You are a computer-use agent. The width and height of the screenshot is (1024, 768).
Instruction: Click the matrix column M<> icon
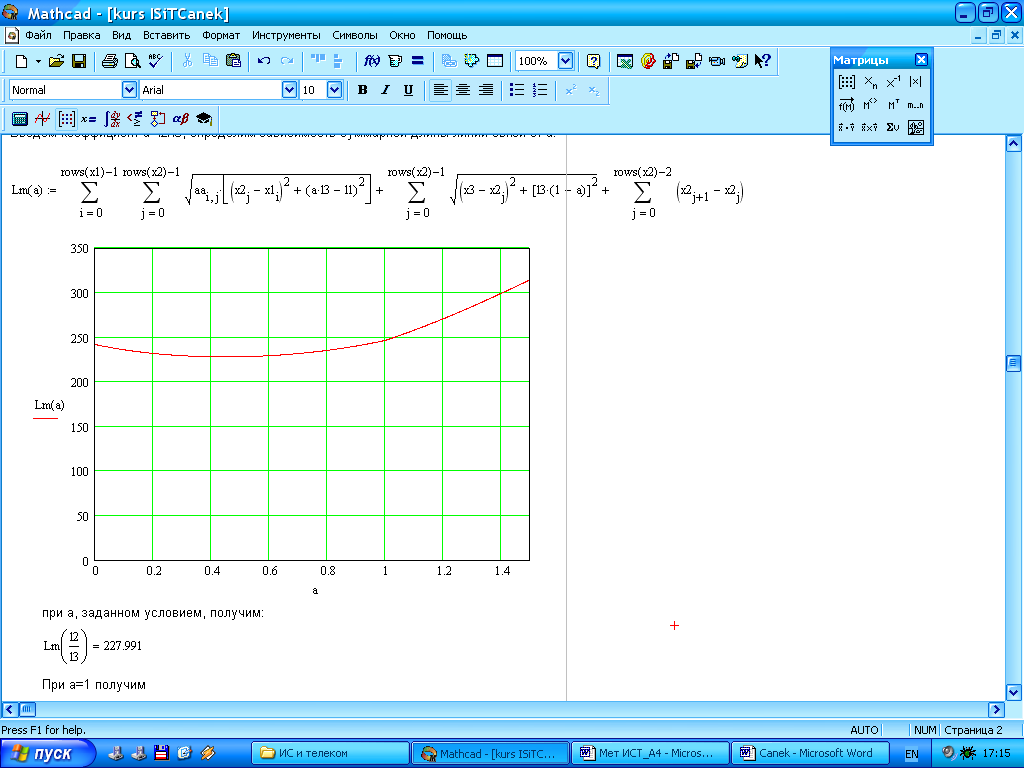870,105
